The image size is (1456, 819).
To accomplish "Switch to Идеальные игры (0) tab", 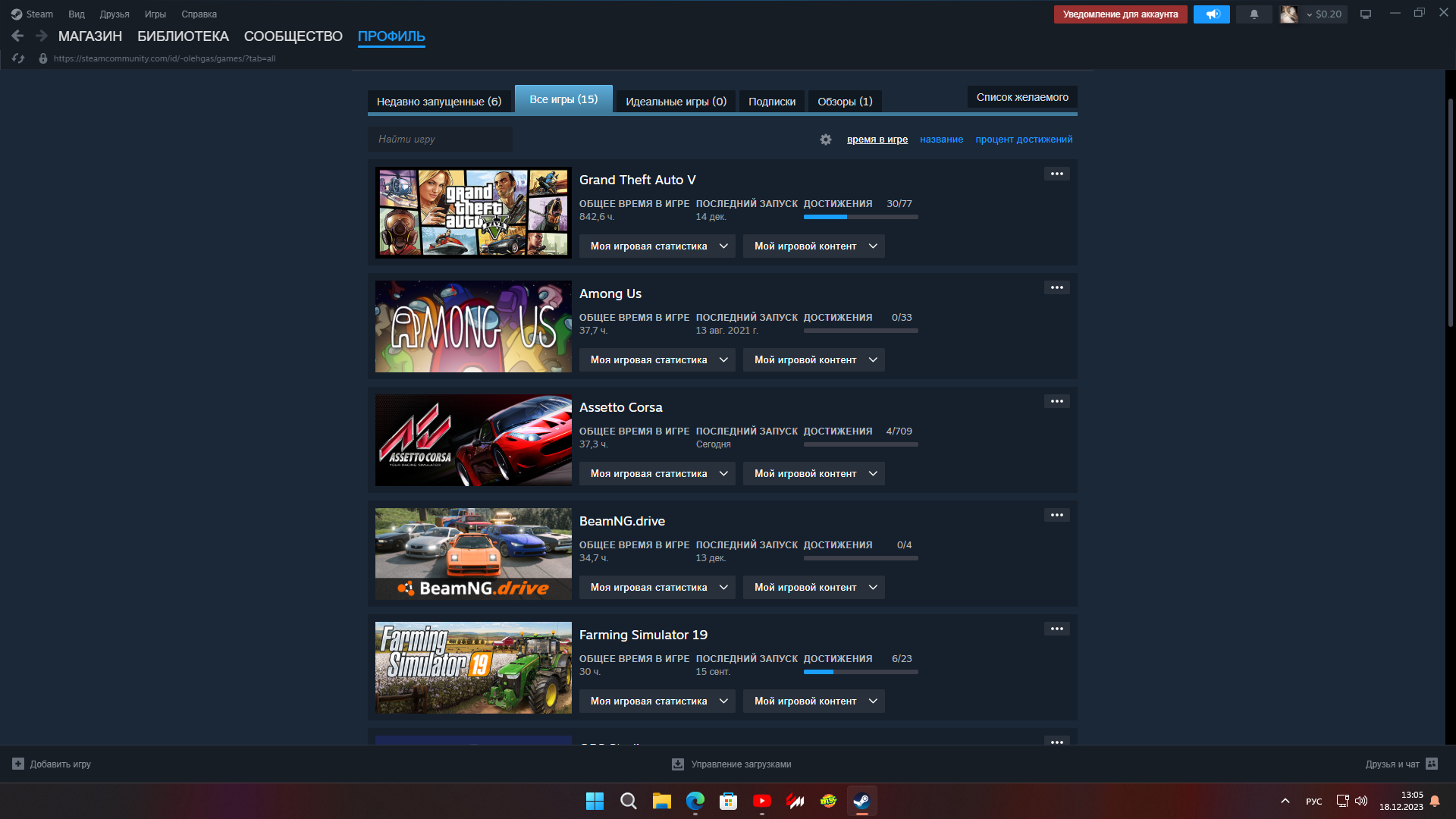I will [676, 102].
